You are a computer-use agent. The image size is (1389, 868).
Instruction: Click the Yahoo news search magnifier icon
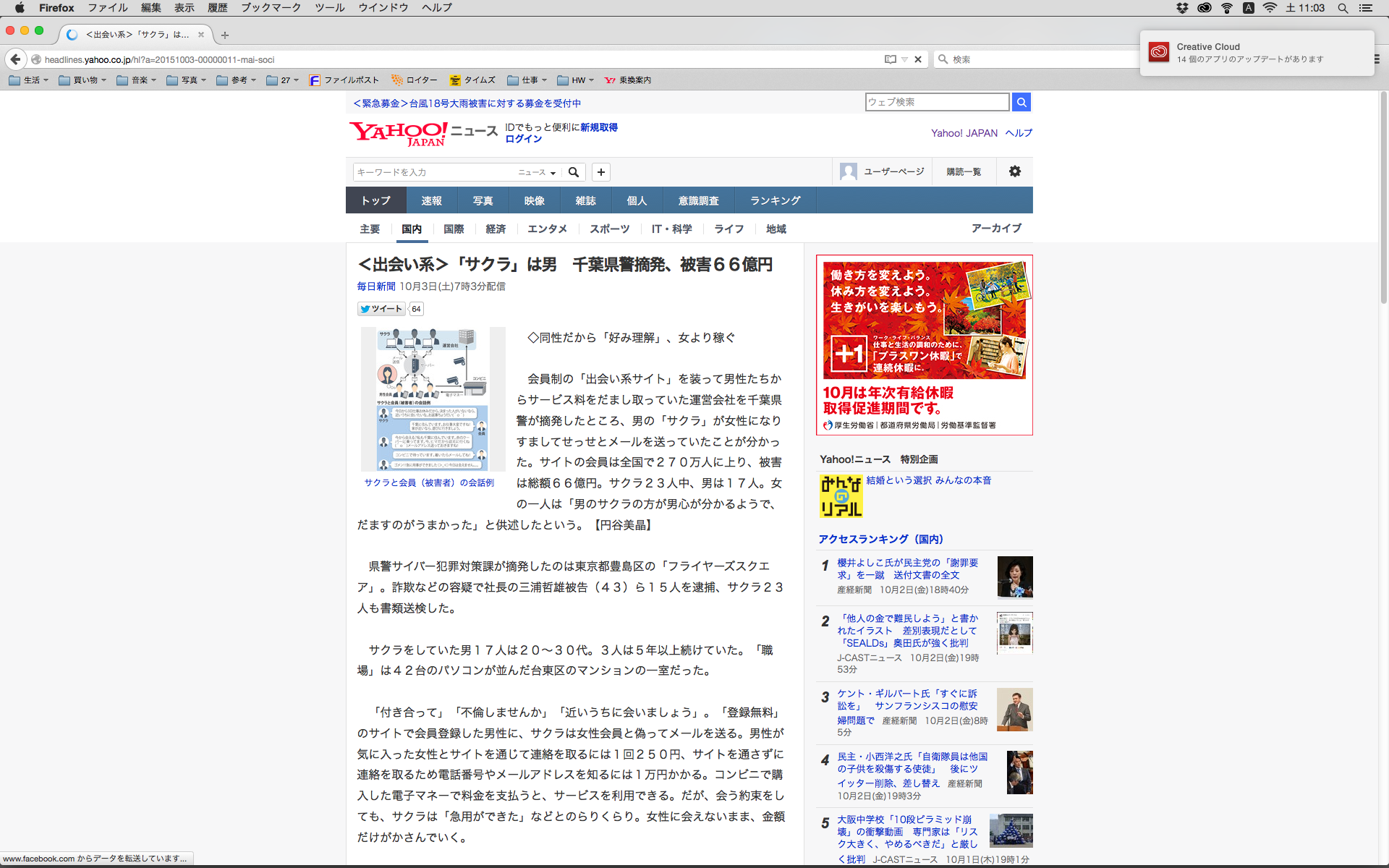pos(574,172)
